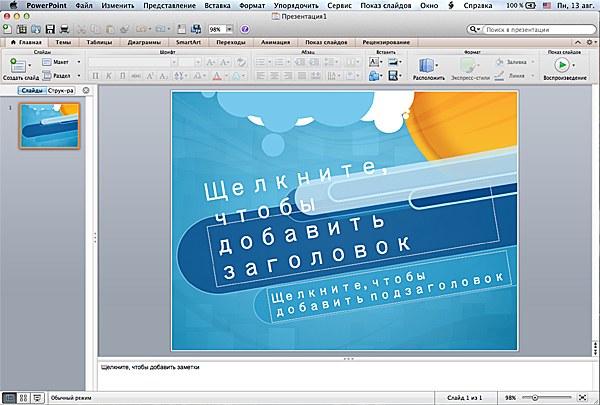Click the Создать слайд (New Slide) icon
This screenshot has width=600, height=405.
click(17, 66)
